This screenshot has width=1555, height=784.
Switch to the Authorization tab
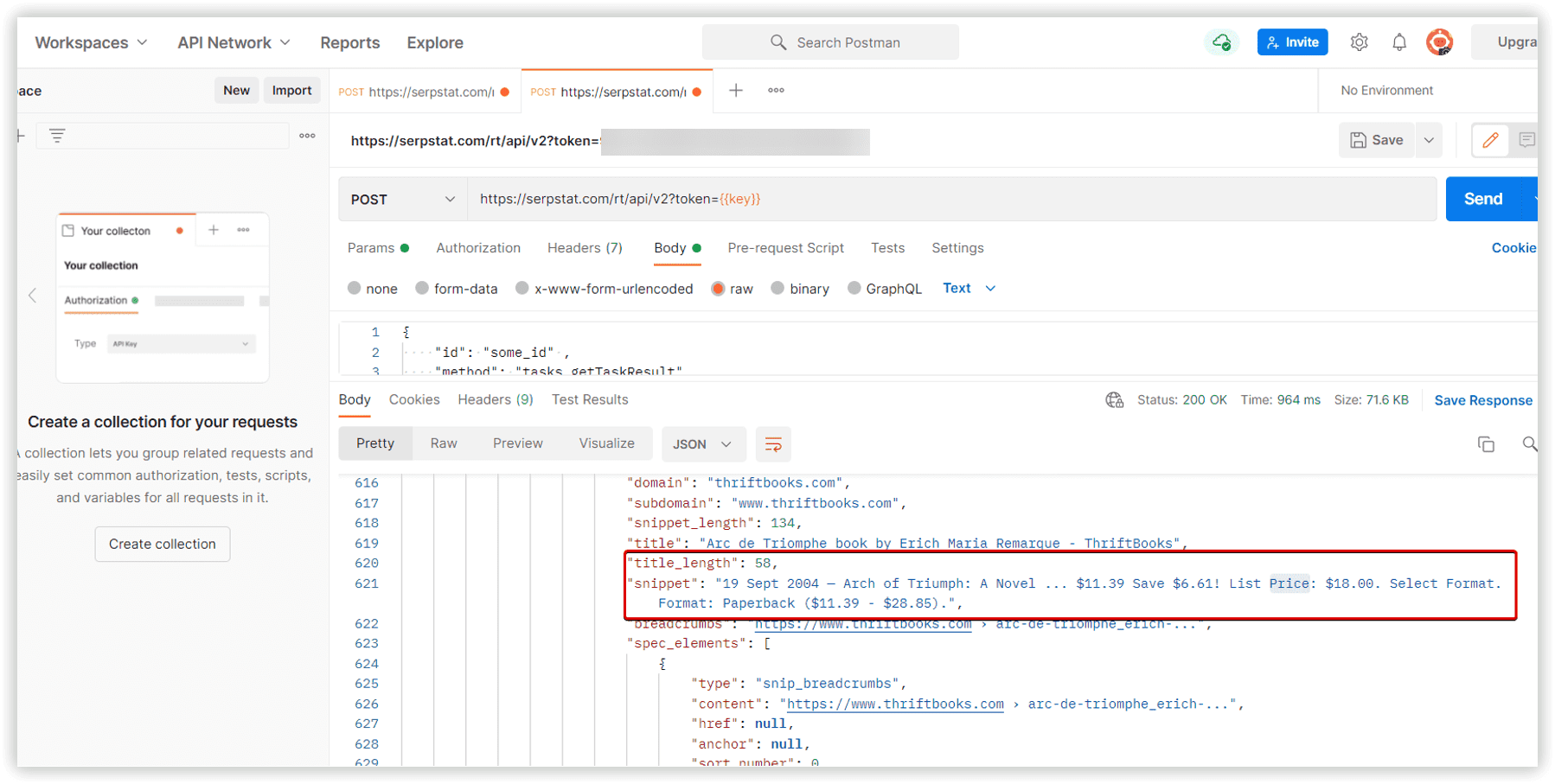tap(478, 248)
